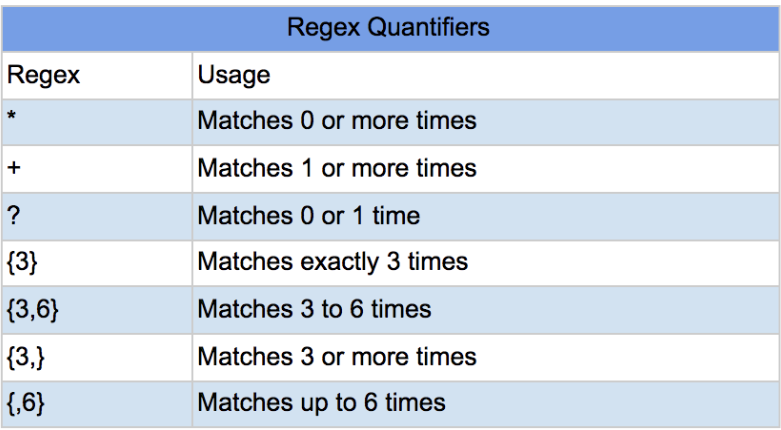Select the 'Matches 0 or more times' cell
The height and width of the screenshot is (430, 781).
coord(485,122)
